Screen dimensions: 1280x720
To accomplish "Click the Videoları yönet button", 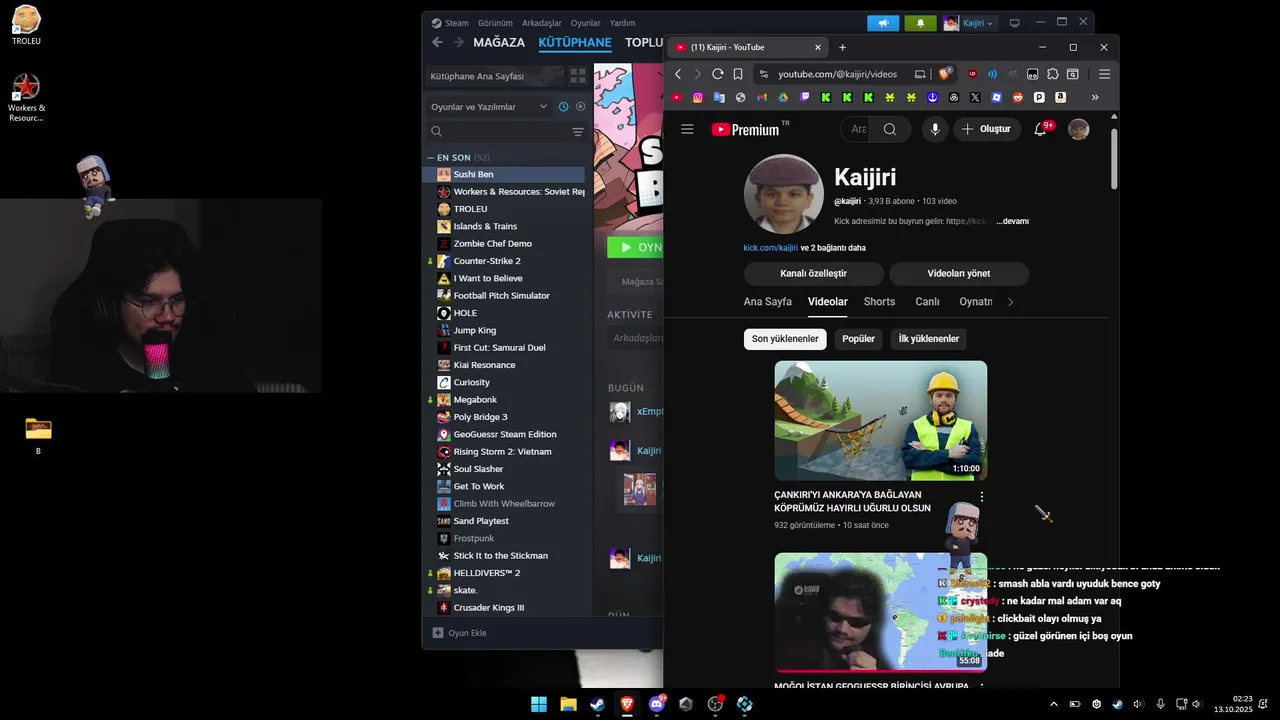I will click(958, 274).
